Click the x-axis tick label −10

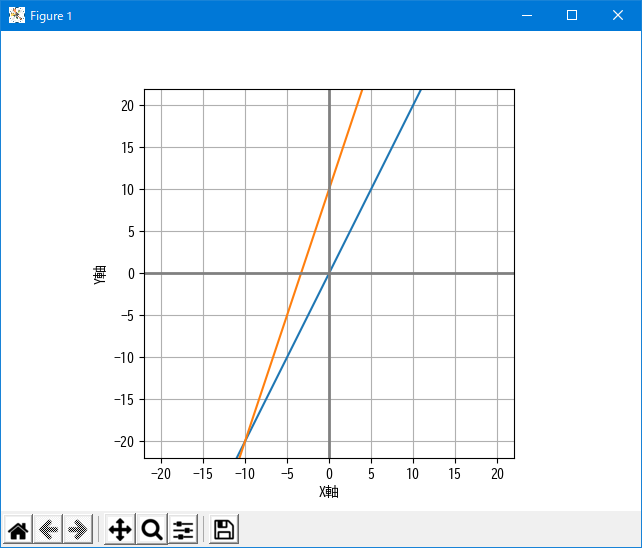coord(245,474)
